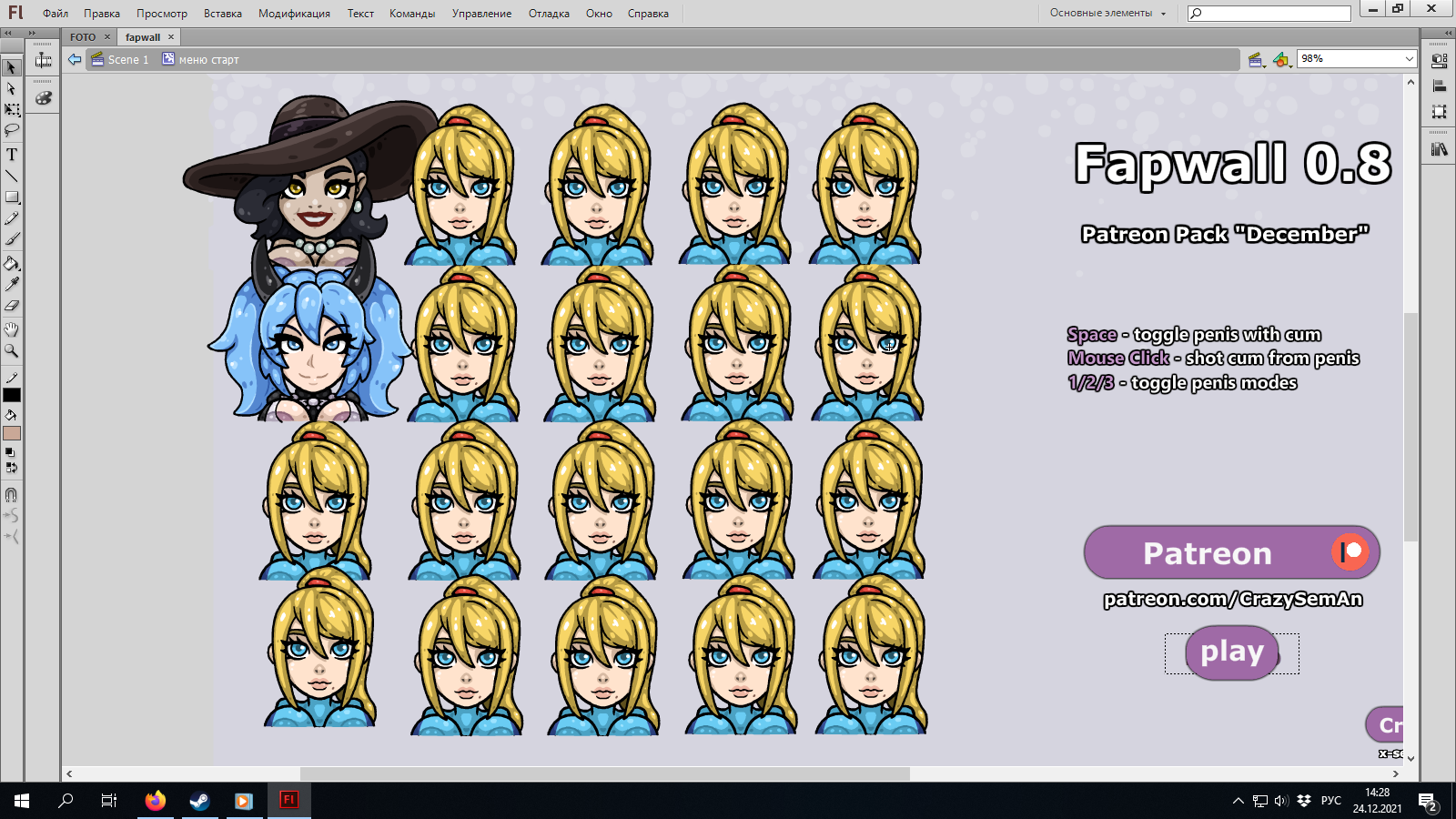Choose the Free Transform tool
This screenshot has height=819, width=1456.
(11, 109)
